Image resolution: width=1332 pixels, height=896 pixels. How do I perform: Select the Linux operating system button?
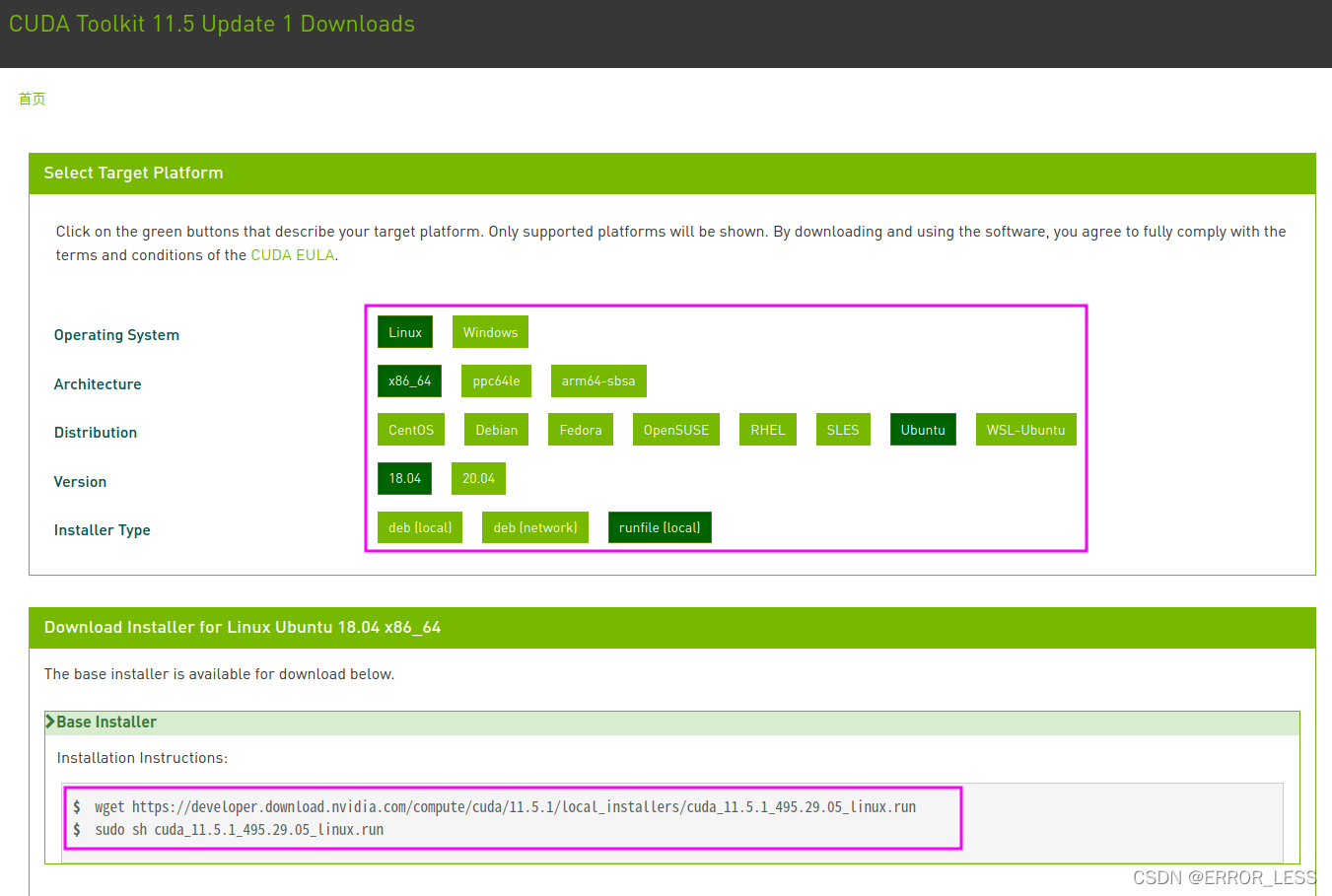[405, 332]
